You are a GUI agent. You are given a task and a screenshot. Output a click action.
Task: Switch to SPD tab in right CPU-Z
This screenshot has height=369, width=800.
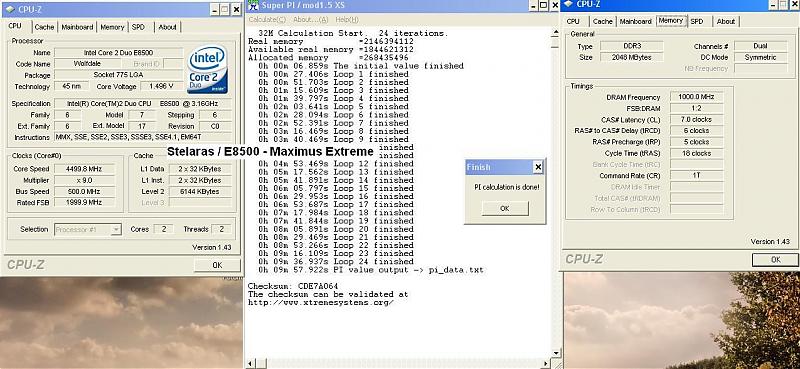[x=697, y=21]
